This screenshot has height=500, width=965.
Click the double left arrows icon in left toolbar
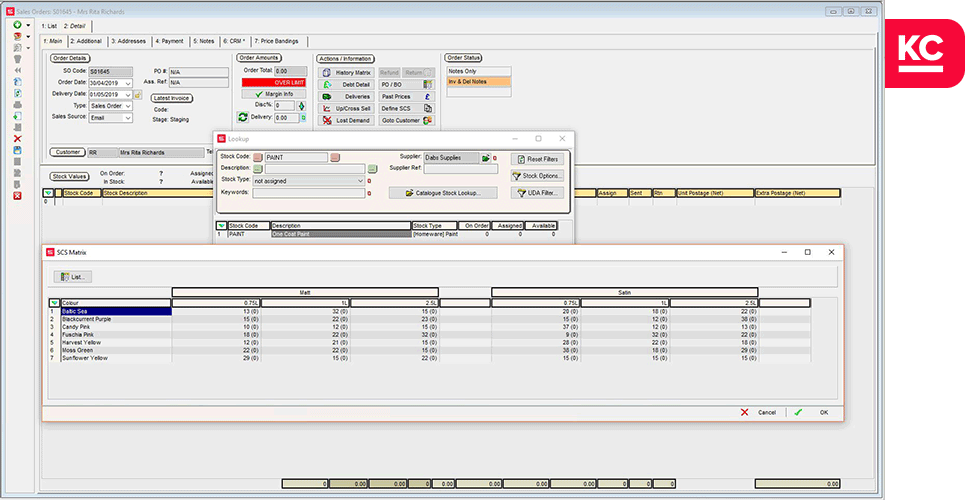coord(17,70)
